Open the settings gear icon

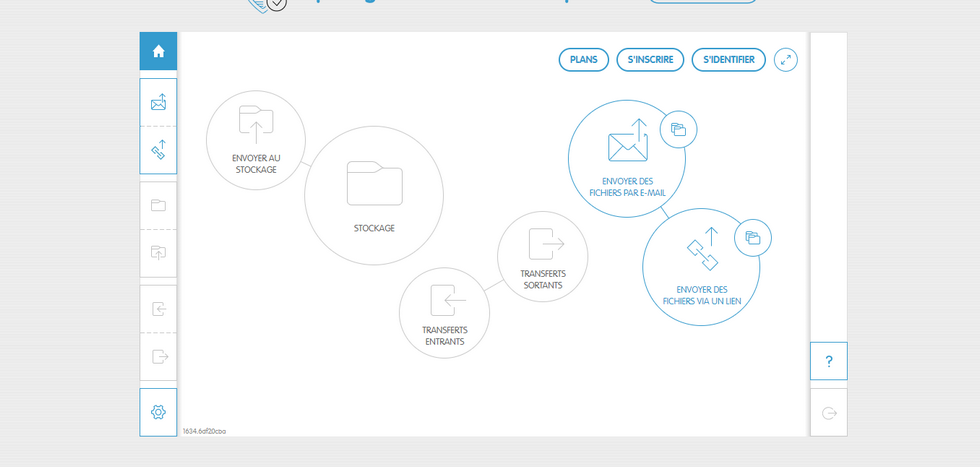point(158,412)
